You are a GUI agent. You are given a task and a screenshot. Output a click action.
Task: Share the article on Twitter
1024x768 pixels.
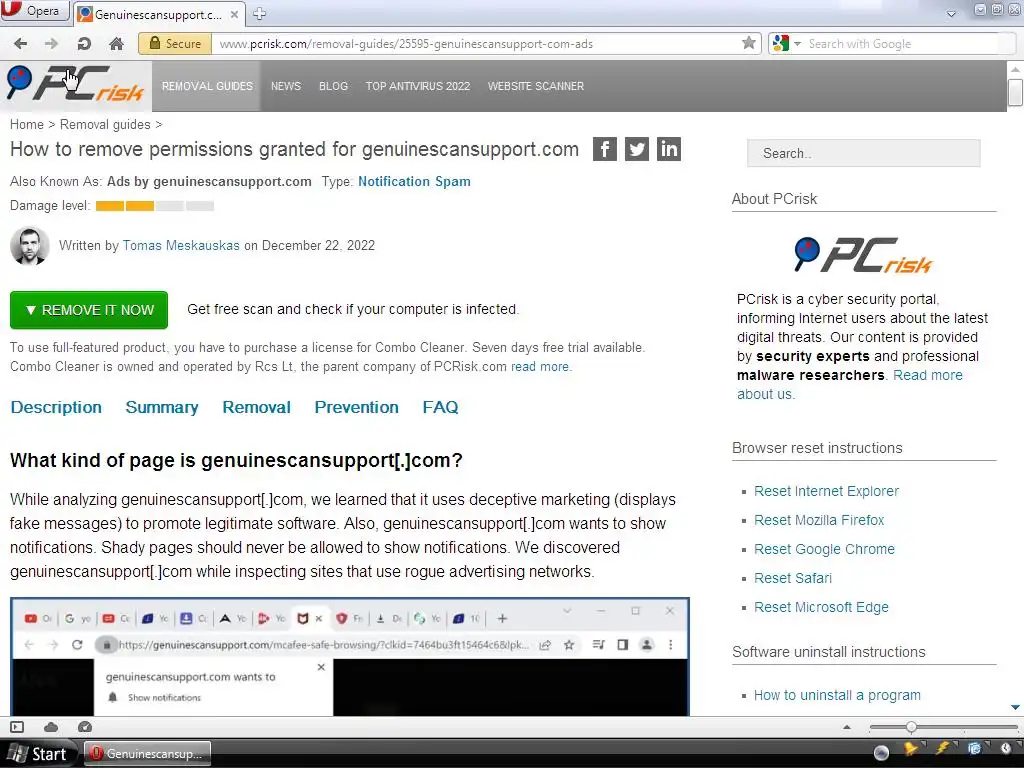[637, 149]
